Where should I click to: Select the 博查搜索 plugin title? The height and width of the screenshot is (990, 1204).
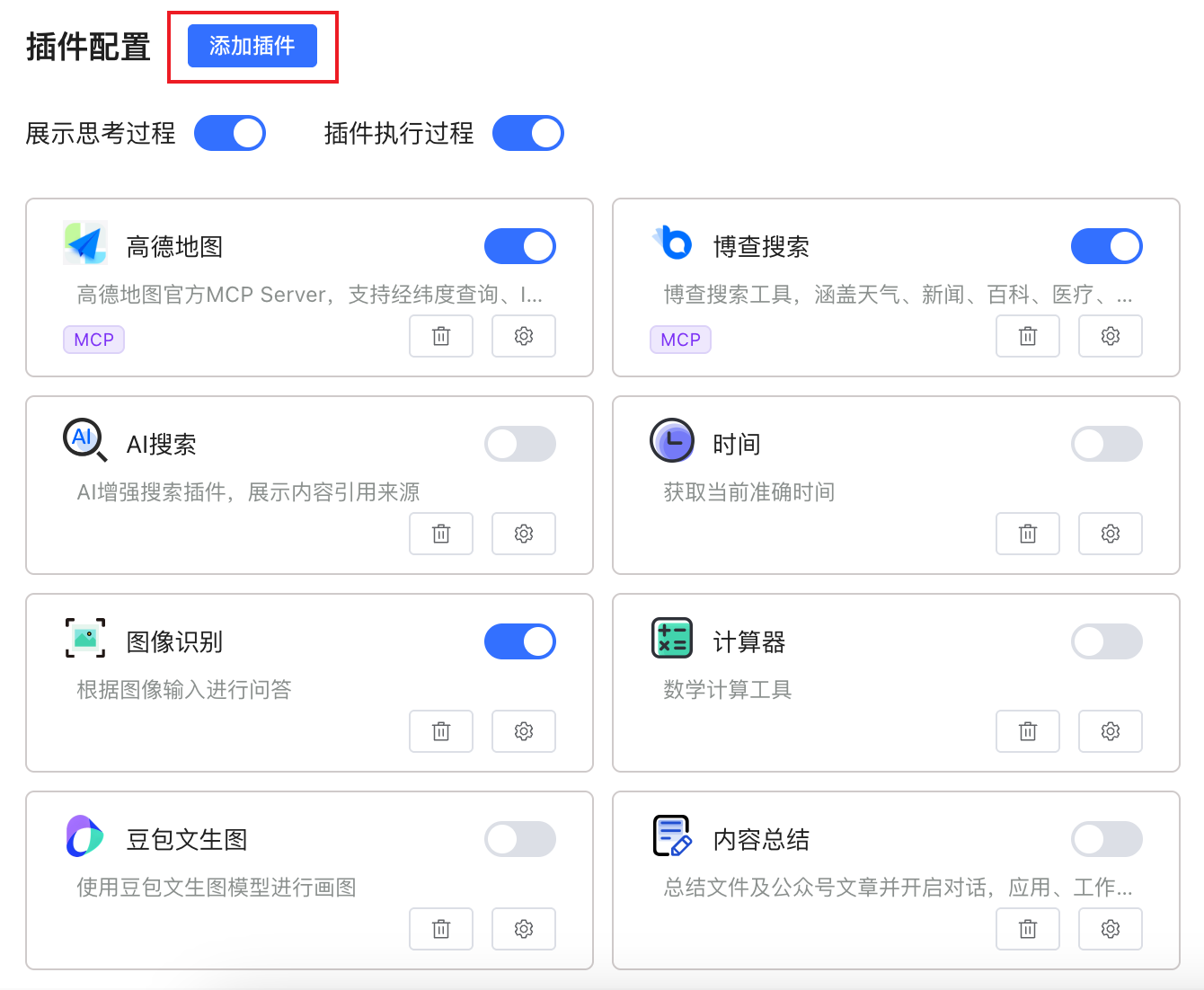(x=761, y=247)
